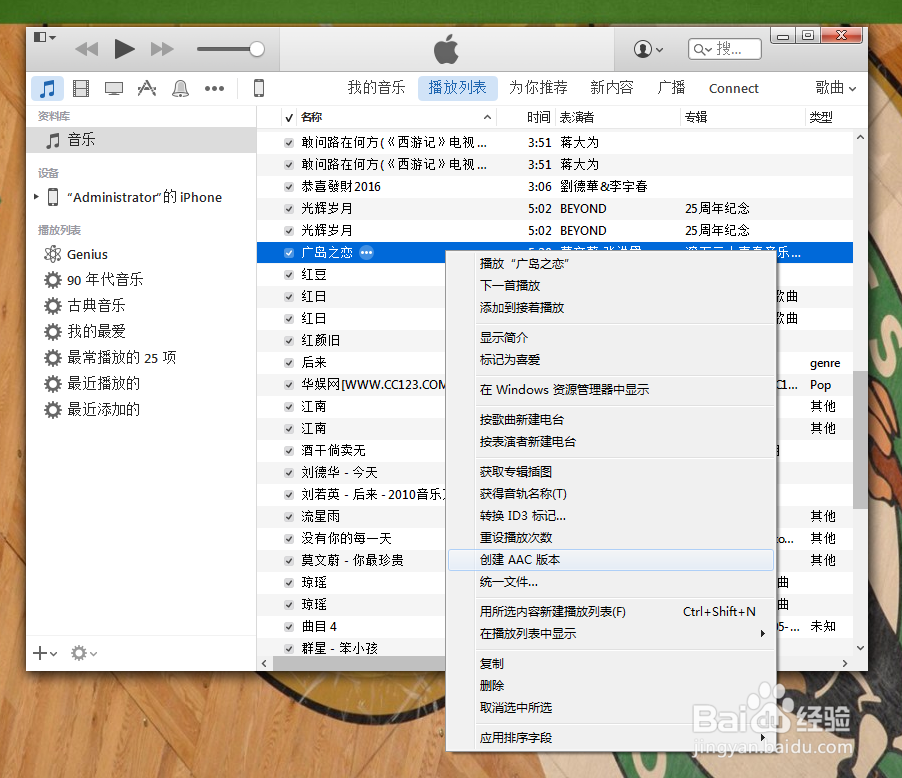Viewport: 902px width, 778px height.
Task: Show more libraries via the three-dot icon
Action: [x=215, y=89]
